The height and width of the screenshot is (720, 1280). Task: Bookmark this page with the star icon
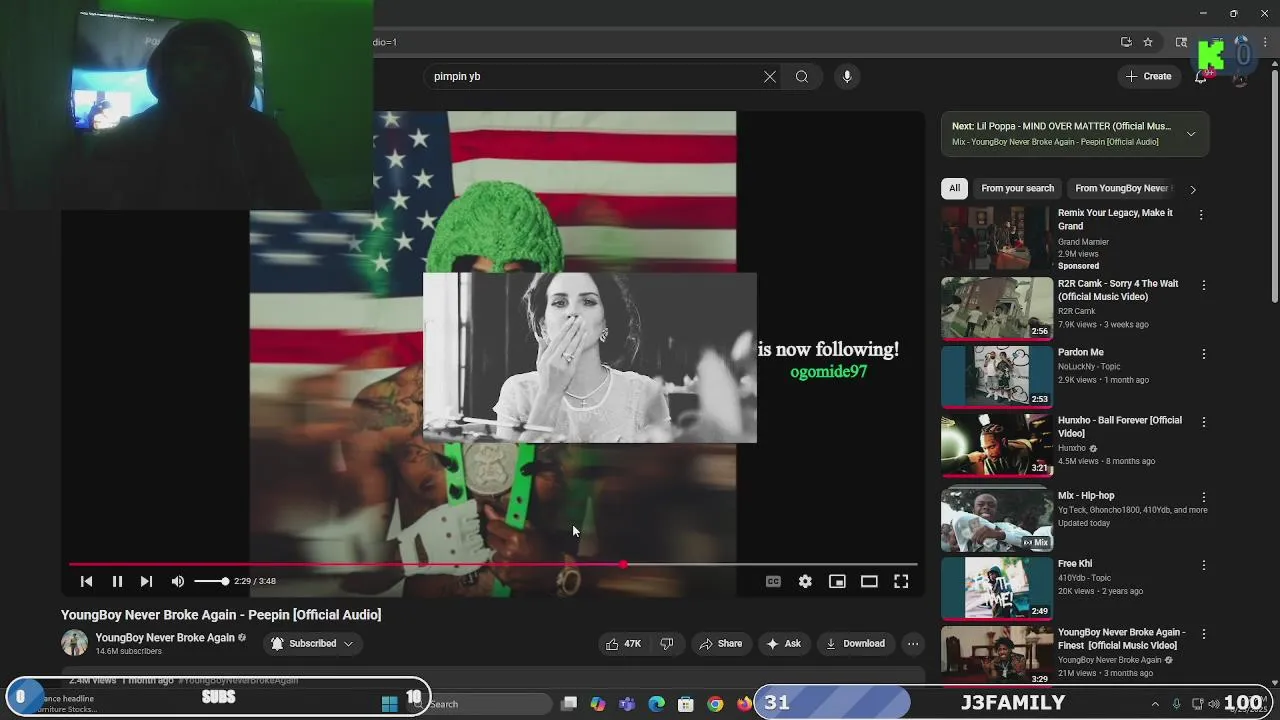[x=1148, y=42]
